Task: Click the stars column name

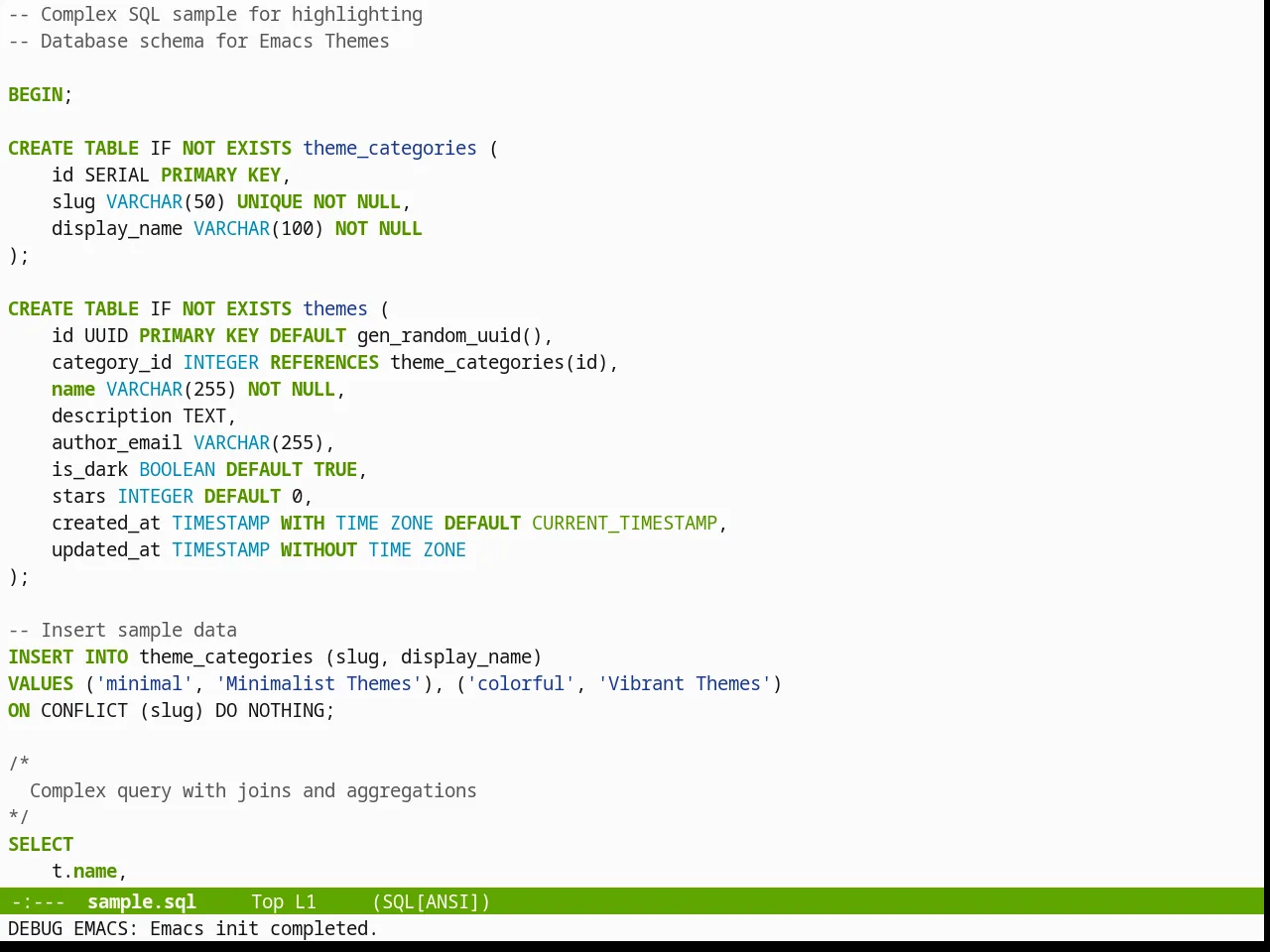Action: (79, 496)
